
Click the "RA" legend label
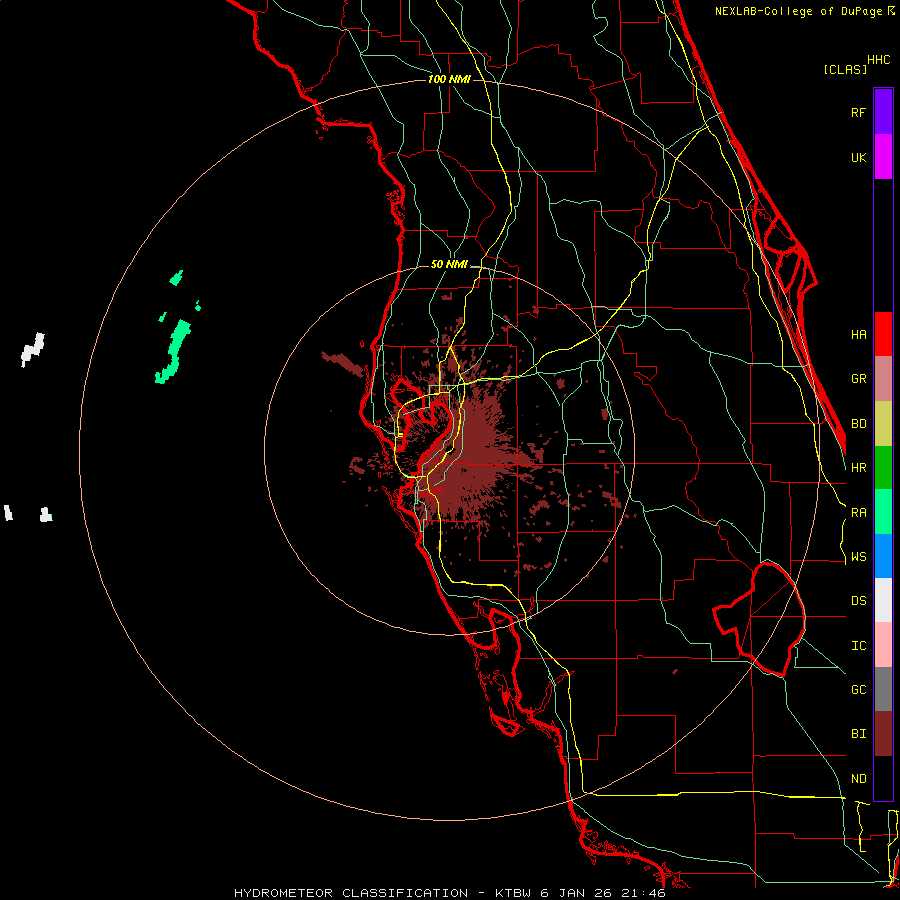click(x=858, y=513)
